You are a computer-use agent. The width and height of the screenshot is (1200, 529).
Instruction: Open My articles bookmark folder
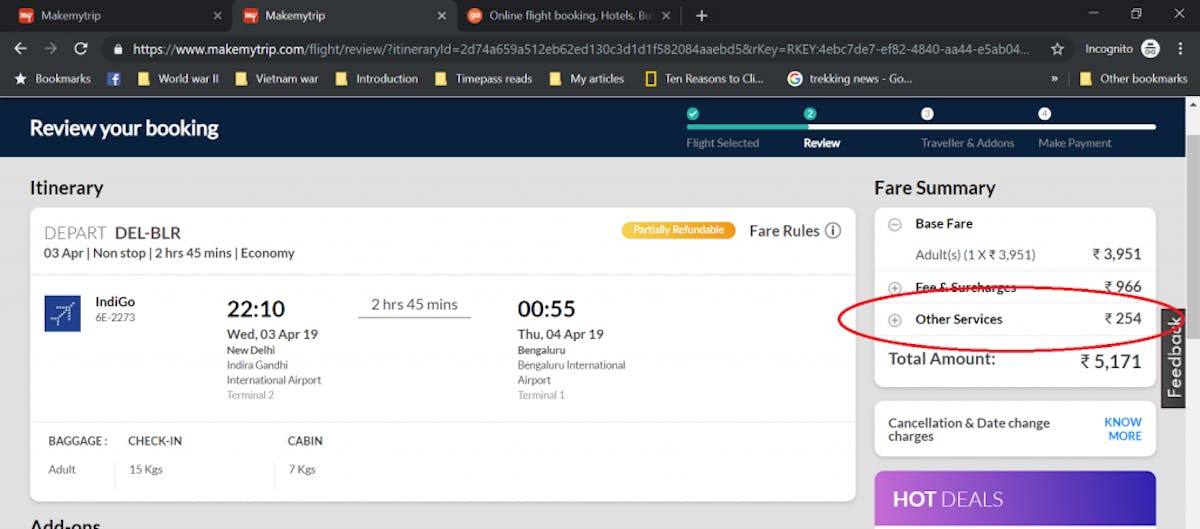587,78
